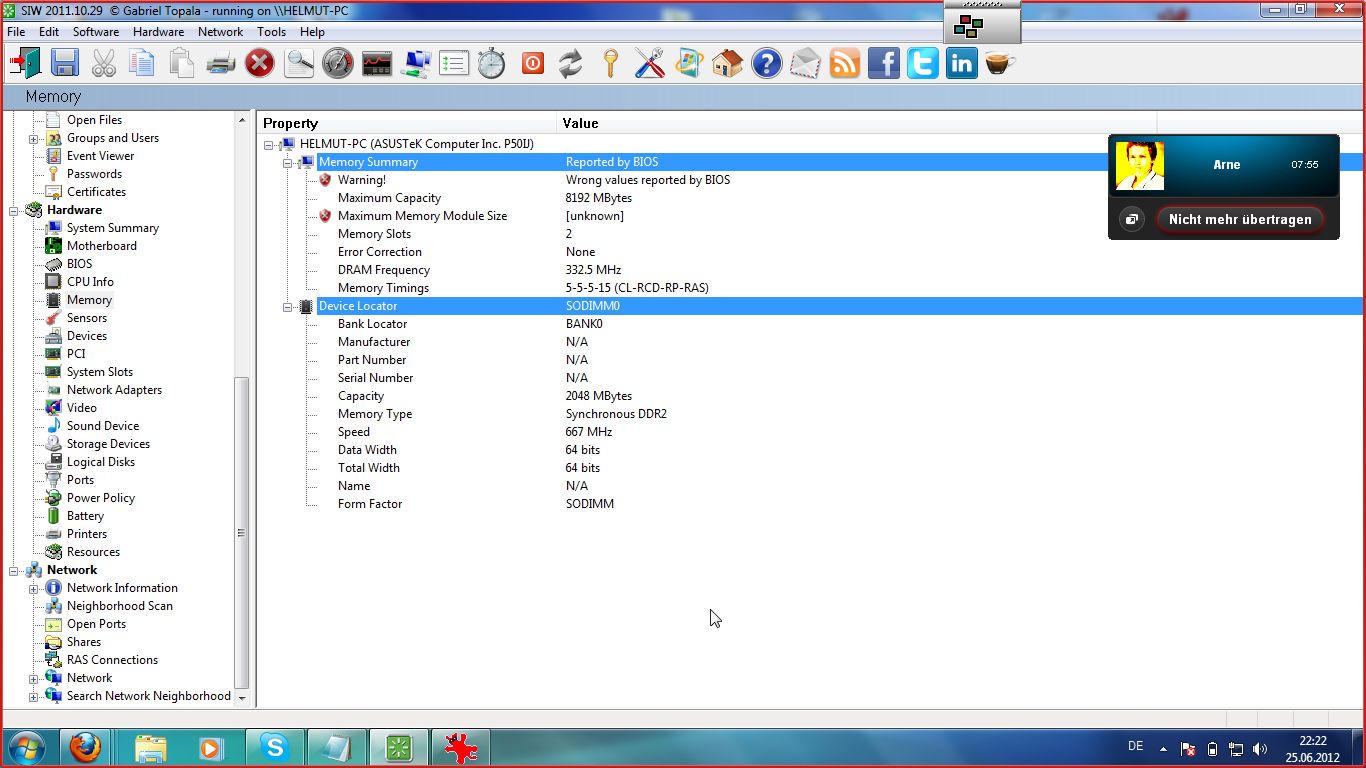Collapse the HELMUT-PC root node
Image resolution: width=1366 pixels, height=768 pixels.
[269, 145]
